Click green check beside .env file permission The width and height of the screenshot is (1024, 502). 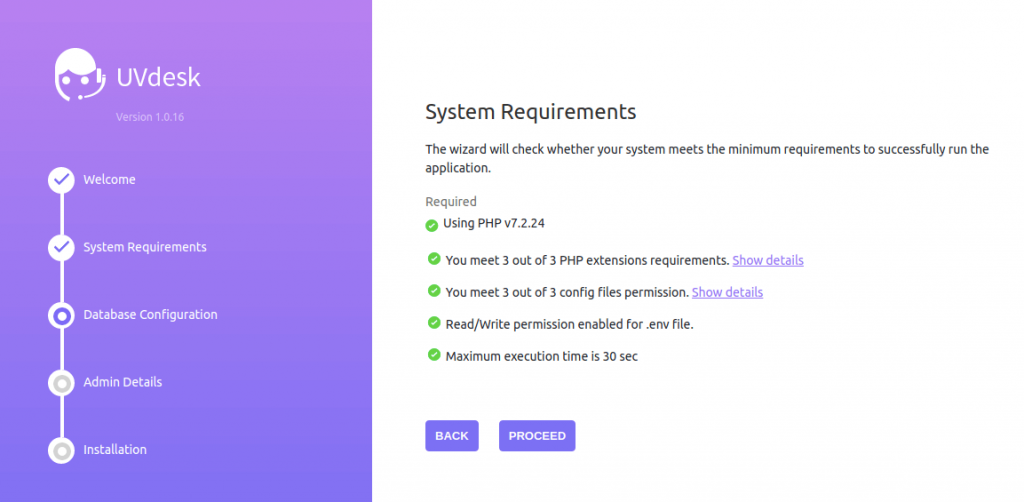pos(434,322)
